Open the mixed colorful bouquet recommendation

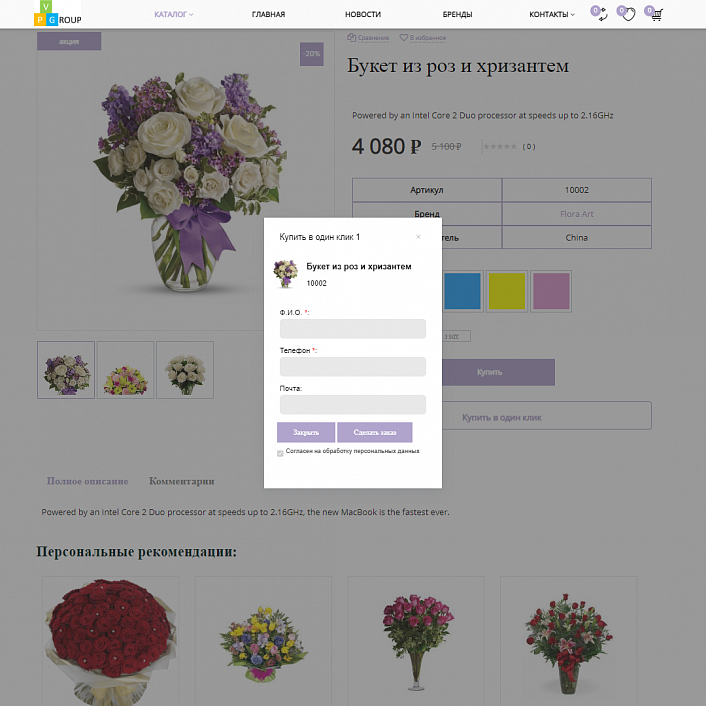pyautogui.click(x=263, y=643)
